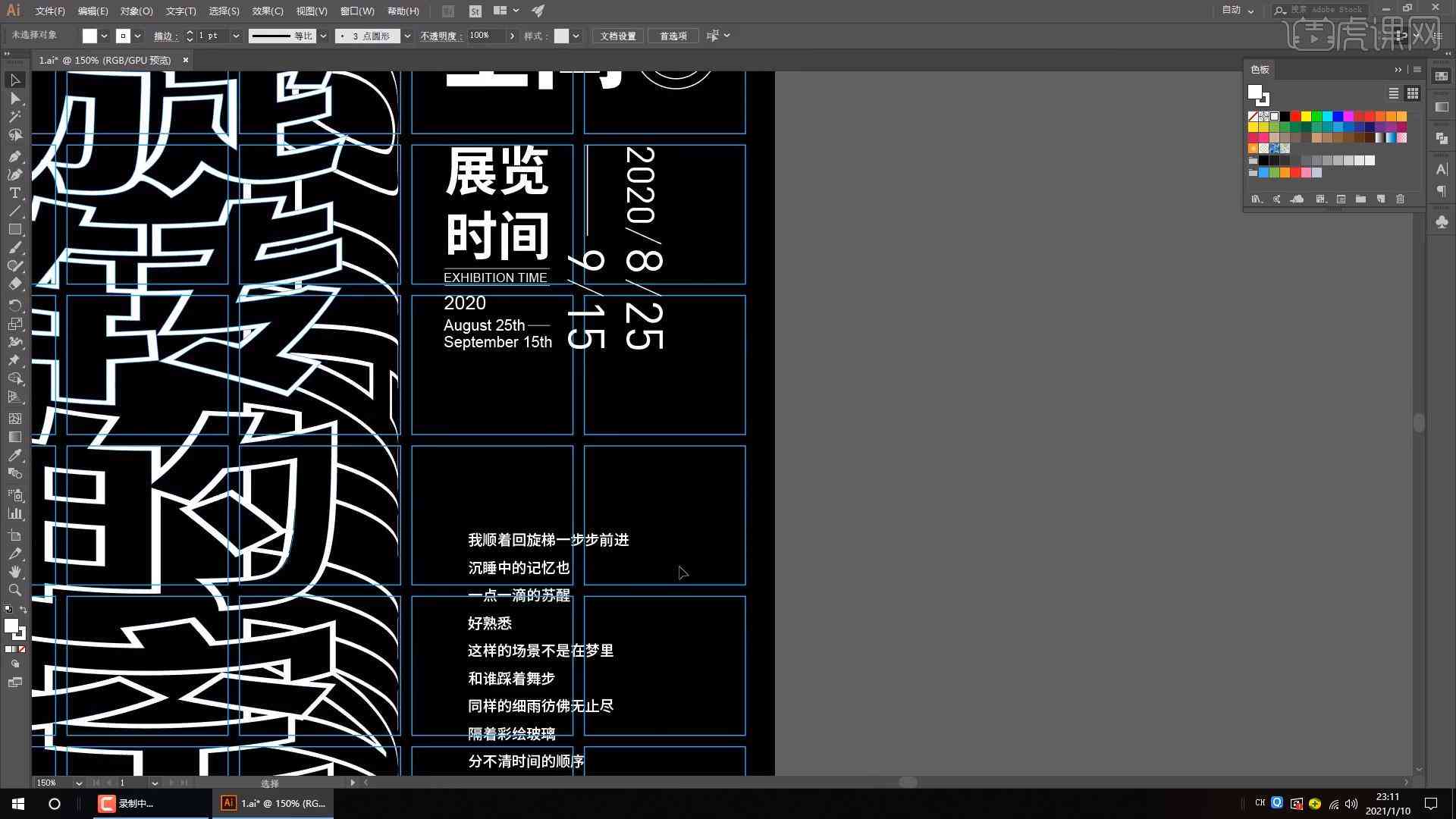Toggle None color mode below fill box

coord(22,649)
